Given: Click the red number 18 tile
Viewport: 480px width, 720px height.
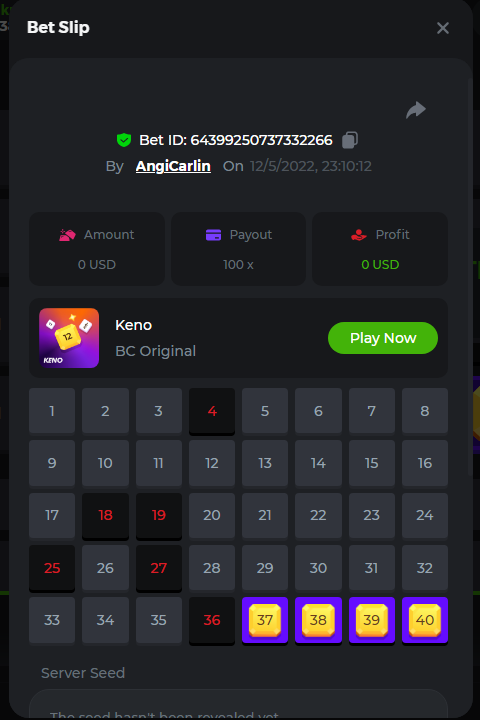Looking at the screenshot, I should [x=105, y=516].
